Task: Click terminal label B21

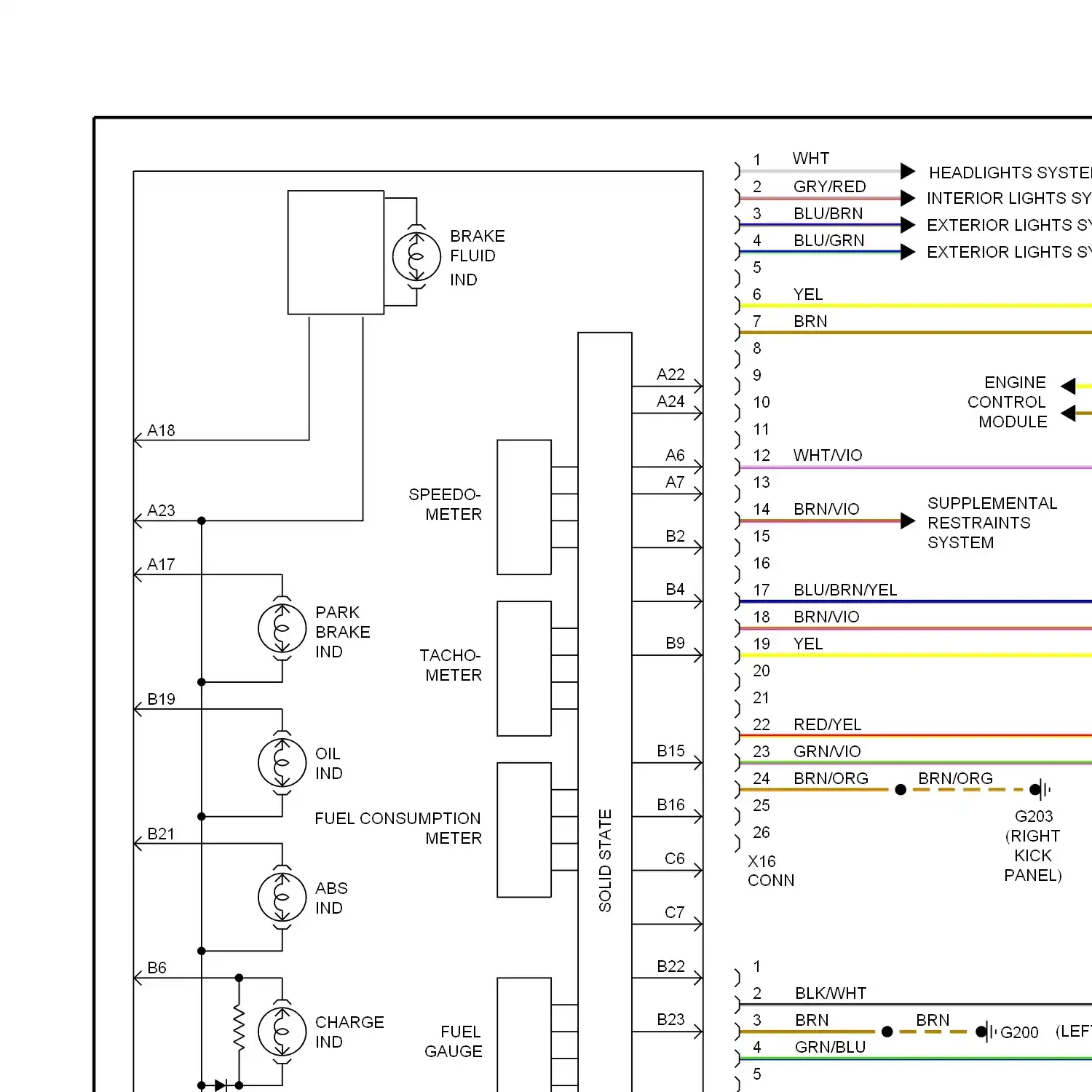Action: (x=161, y=834)
